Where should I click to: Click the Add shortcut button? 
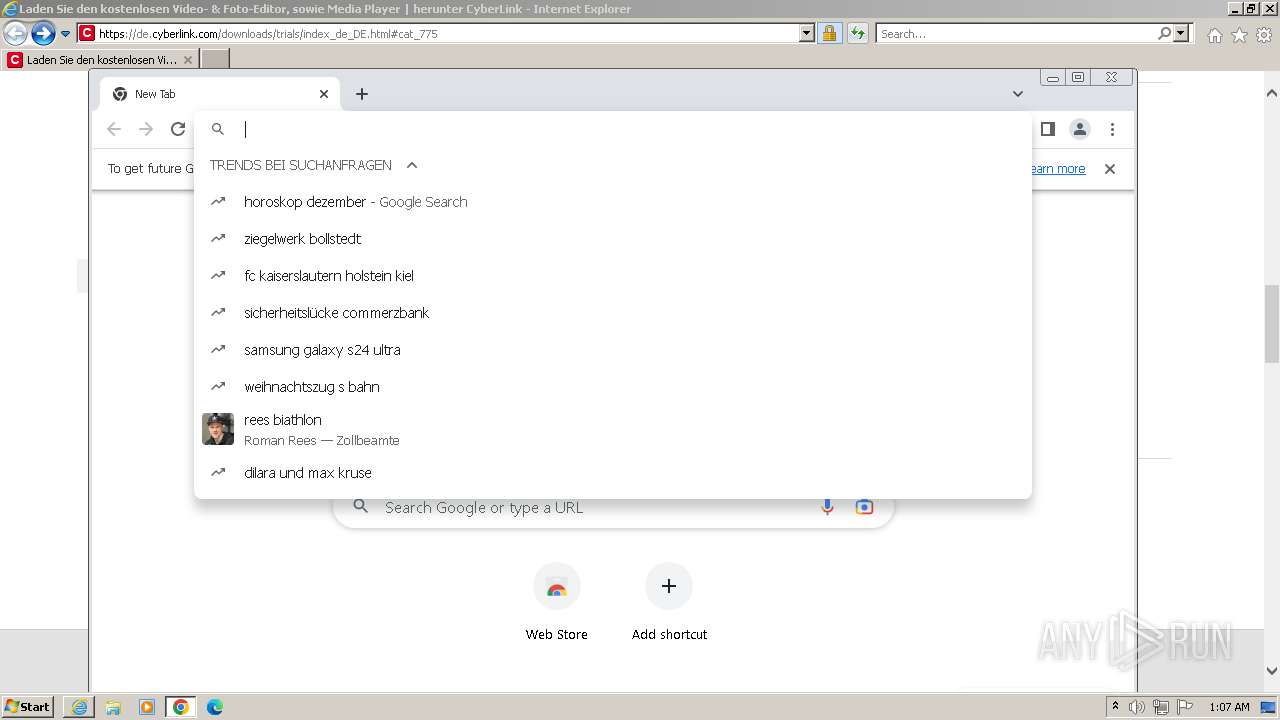coord(669,602)
